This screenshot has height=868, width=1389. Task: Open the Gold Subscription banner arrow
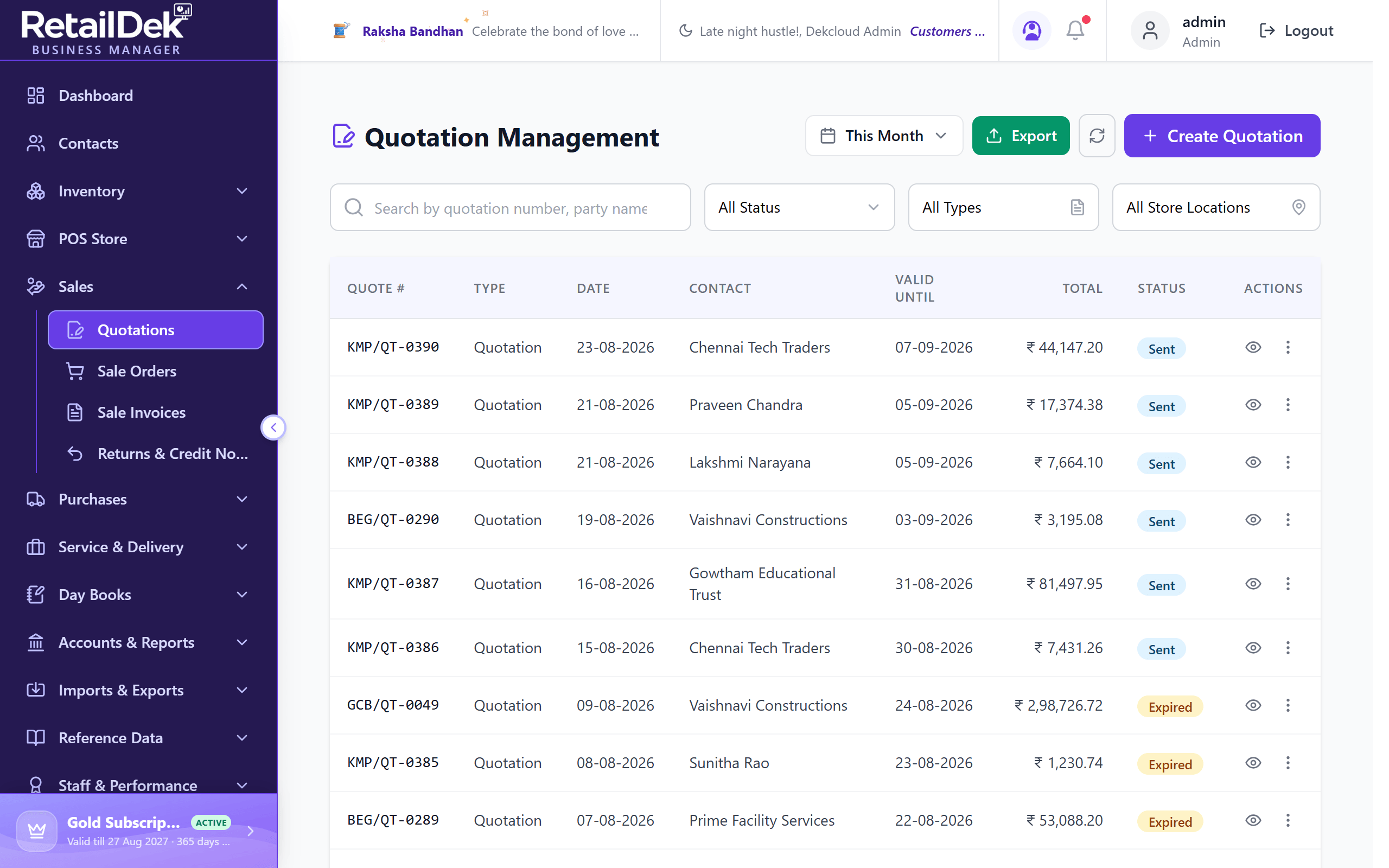pos(251,830)
